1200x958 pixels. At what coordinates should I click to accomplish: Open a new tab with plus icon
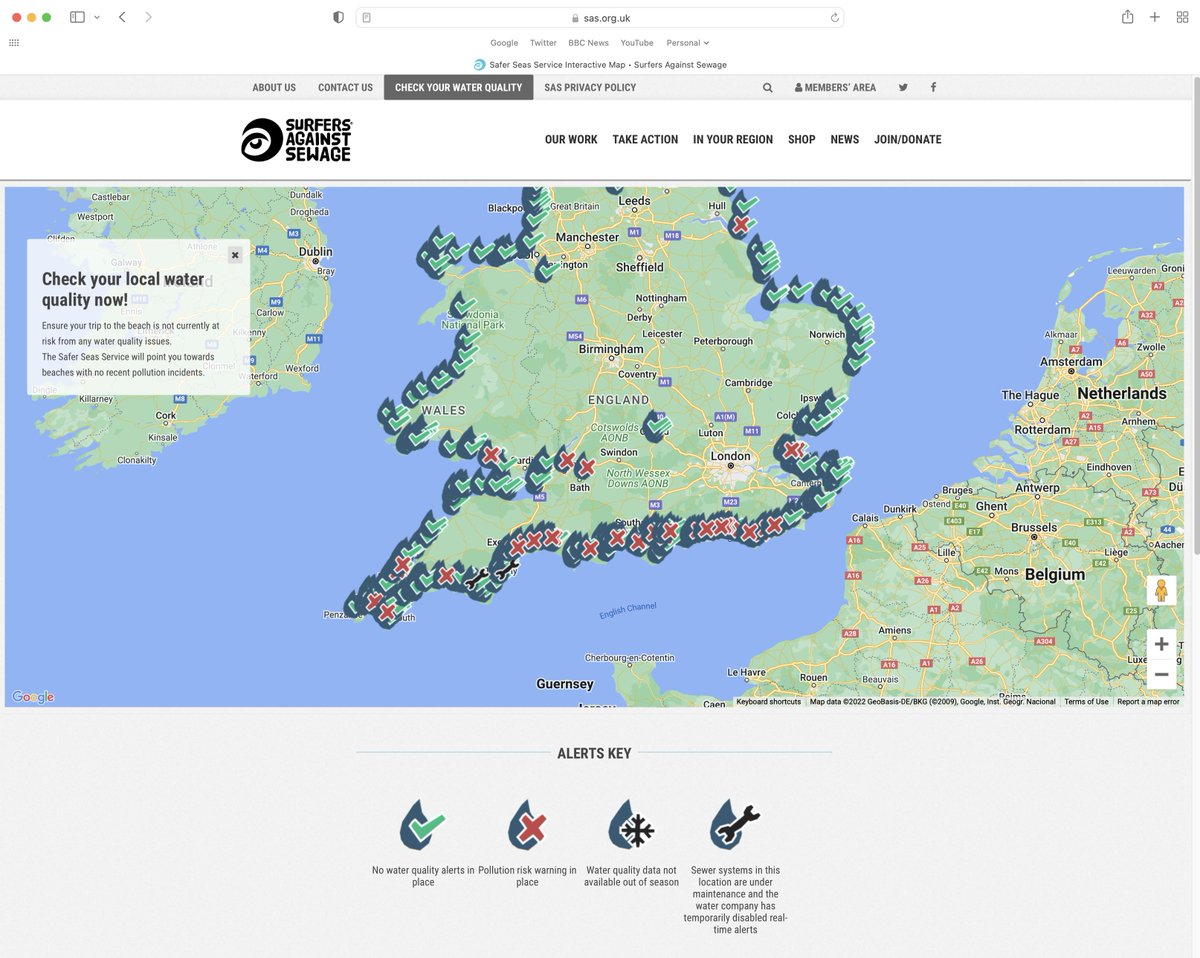pos(1154,17)
